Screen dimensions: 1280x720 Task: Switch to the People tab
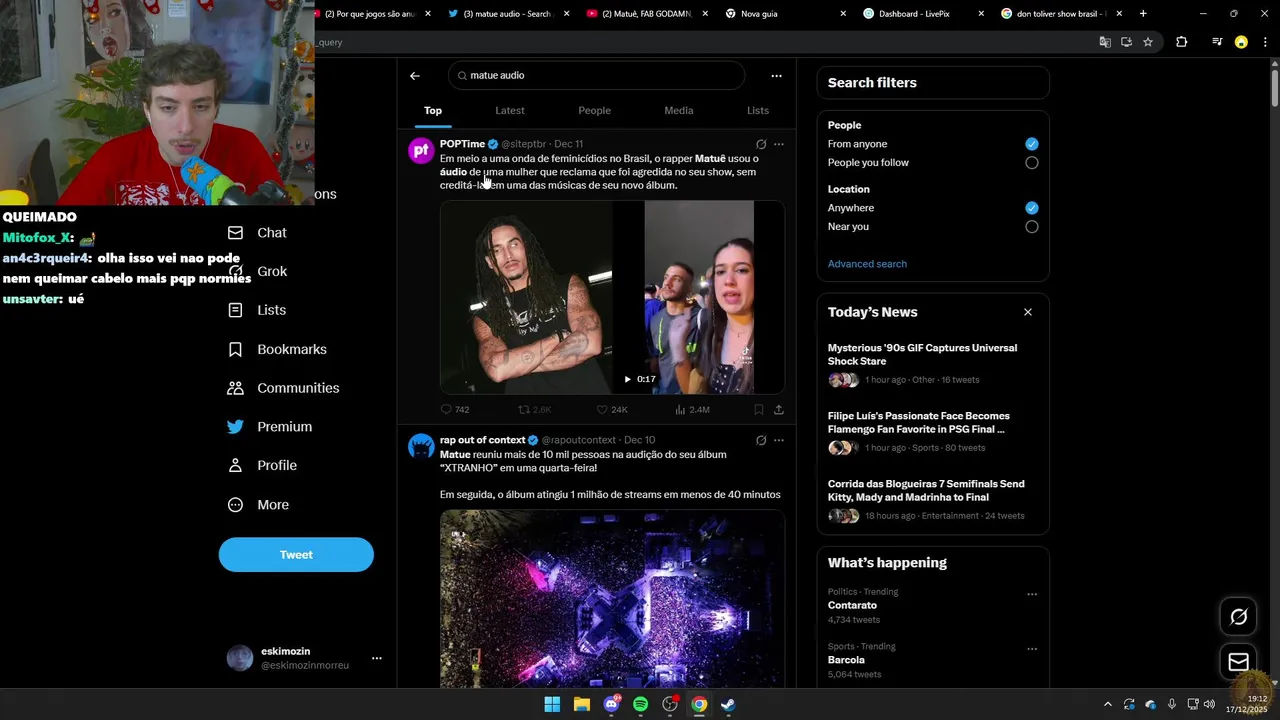pyautogui.click(x=594, y=111)
